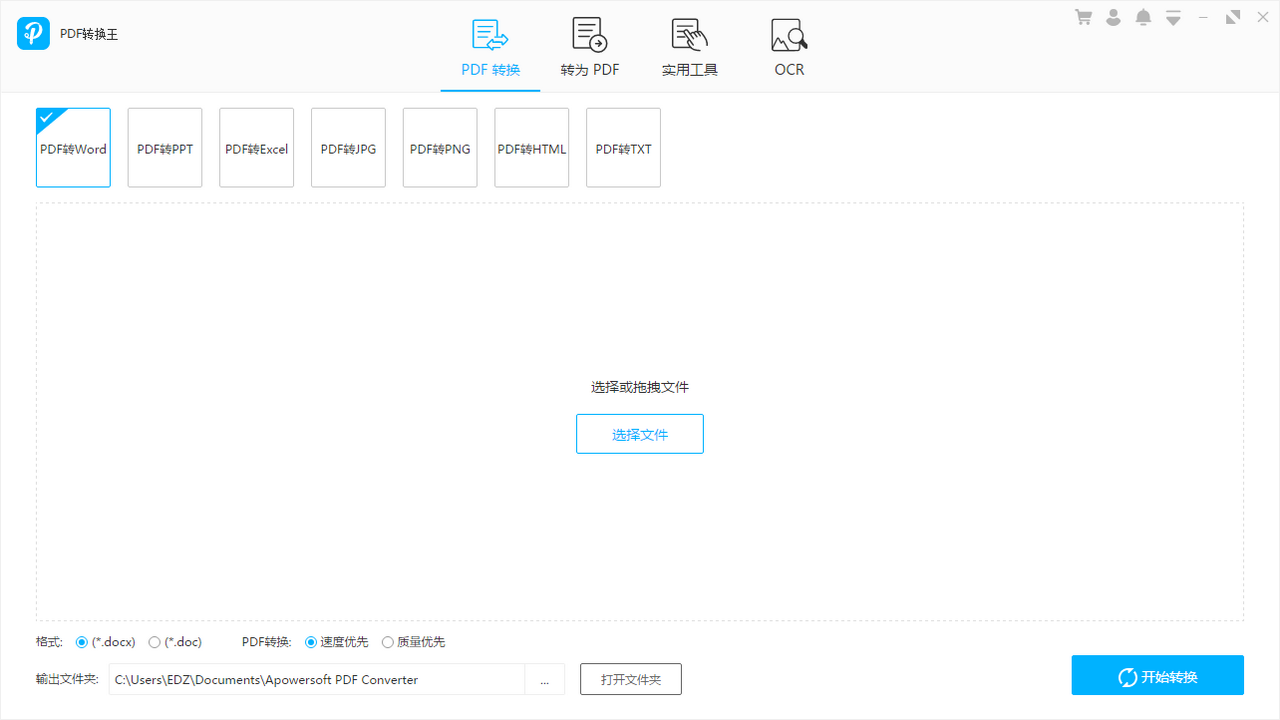1280x720 pixels.
Task: Switch to the PDF转HTML tab
Action: pyautogui.click(x=531, y=147)
